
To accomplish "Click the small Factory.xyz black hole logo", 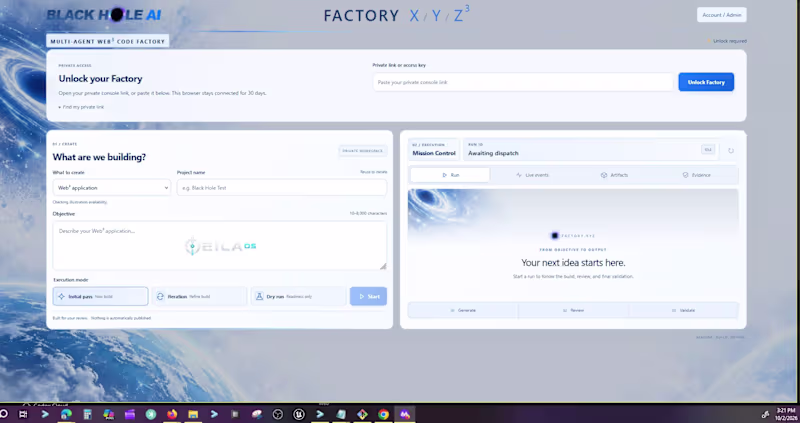I will point(555,236).
